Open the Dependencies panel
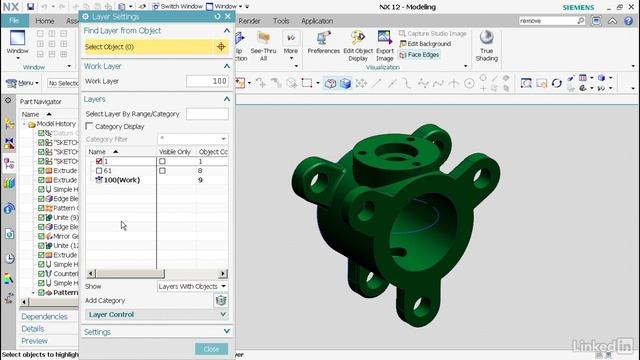This screenshot has width=640, height=360. [x=44, y=316]
